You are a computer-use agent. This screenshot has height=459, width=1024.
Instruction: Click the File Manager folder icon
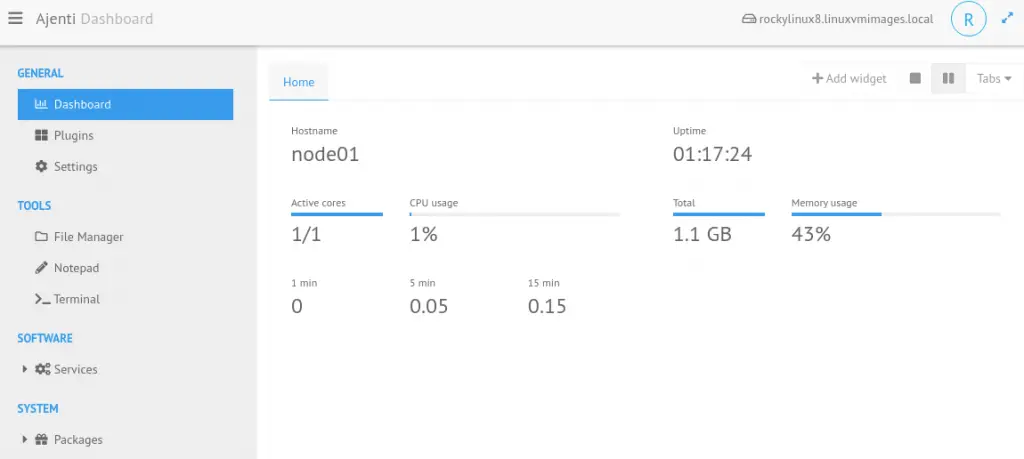[41, 236]
